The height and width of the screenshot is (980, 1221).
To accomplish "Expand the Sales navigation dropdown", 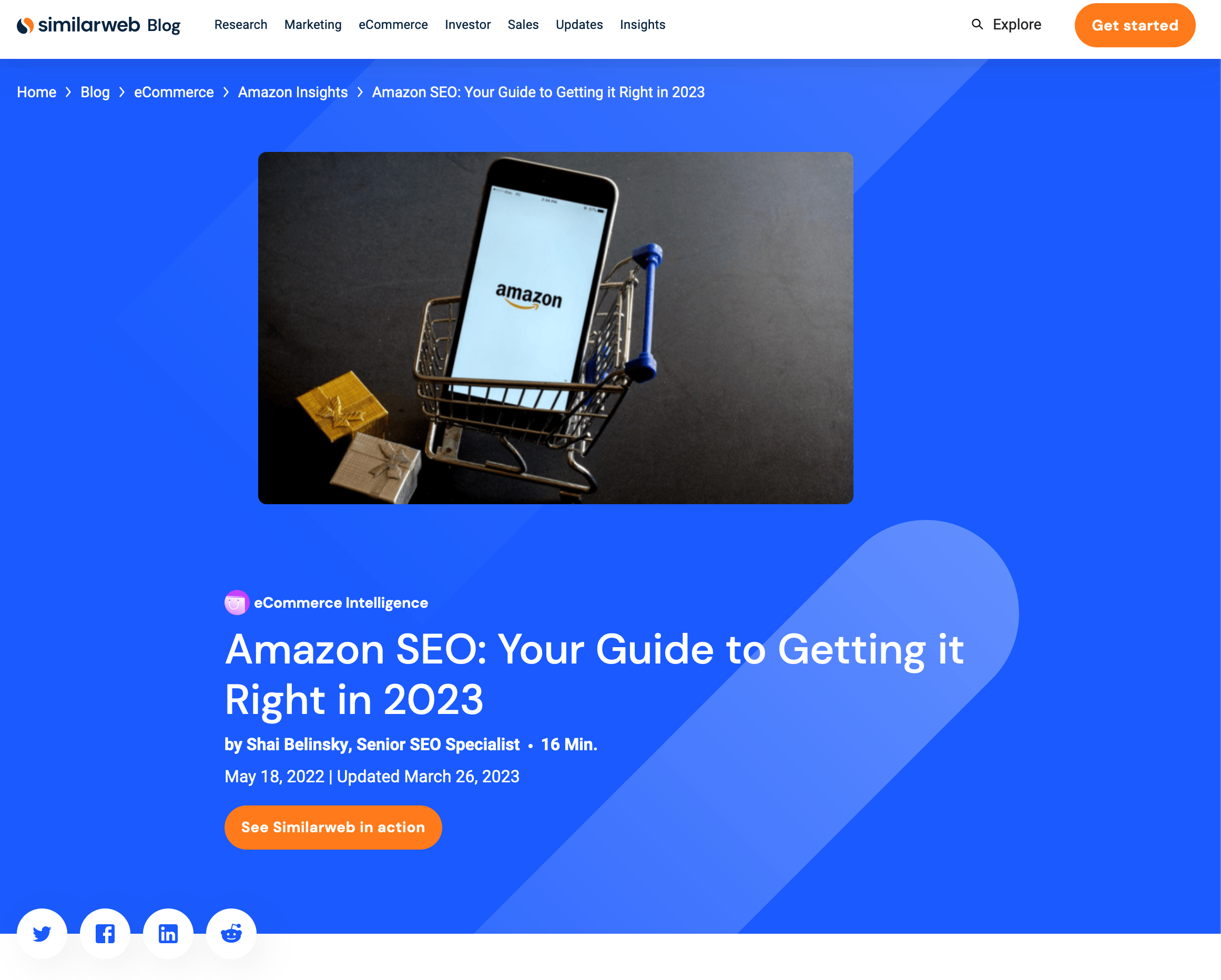I will coord(521,25).
